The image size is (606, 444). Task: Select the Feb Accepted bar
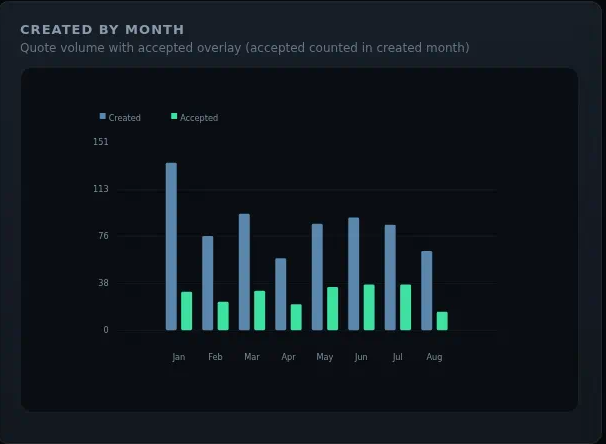tap(223, 316)
